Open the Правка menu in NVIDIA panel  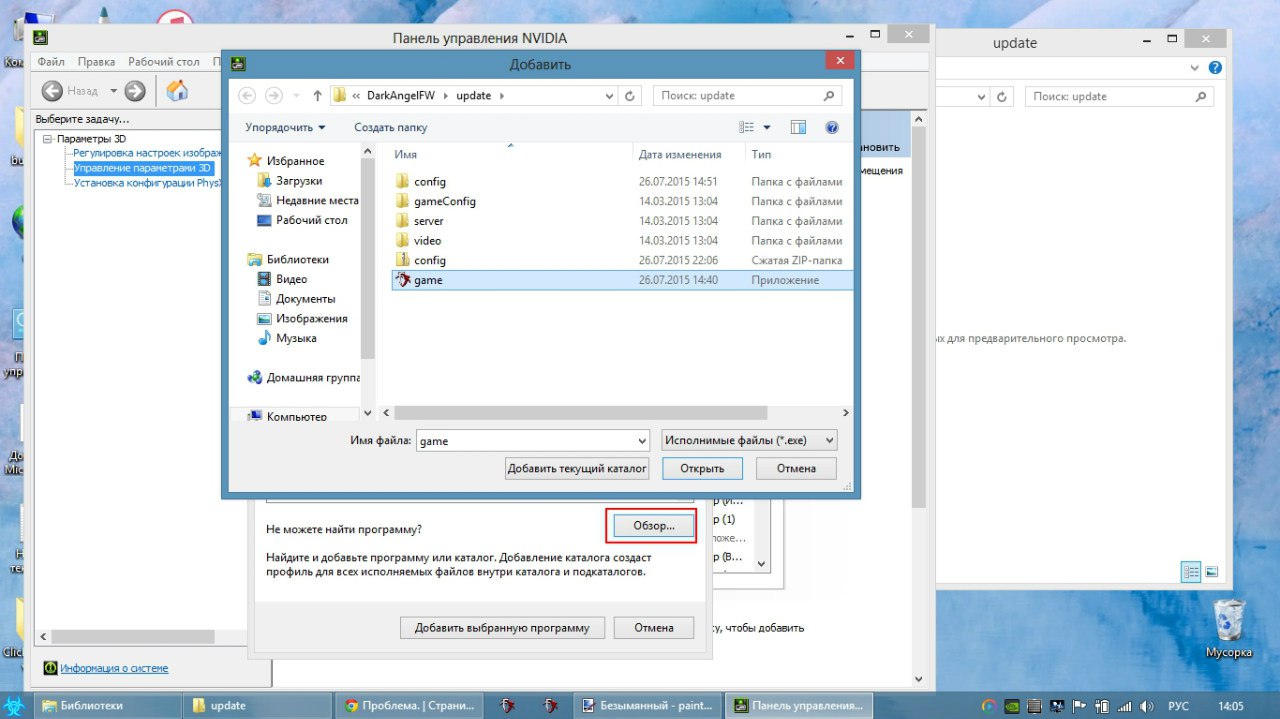96,62
